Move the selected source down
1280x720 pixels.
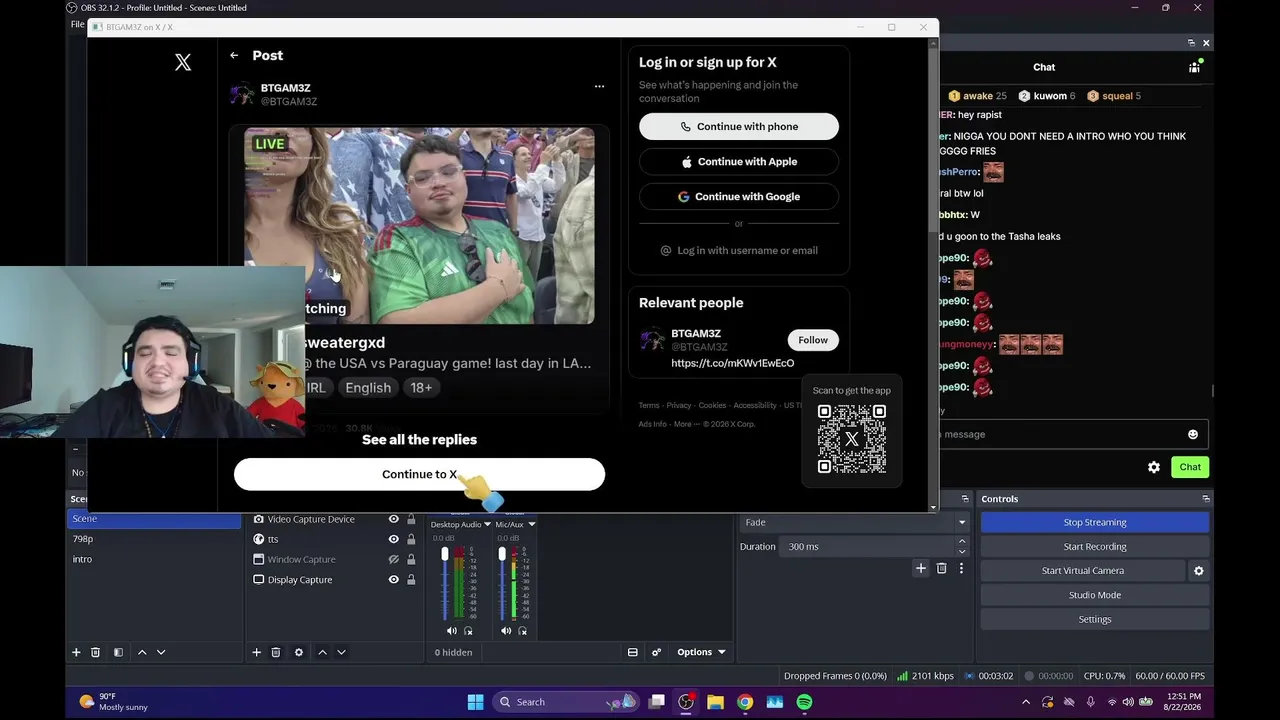tap(341, 652)
